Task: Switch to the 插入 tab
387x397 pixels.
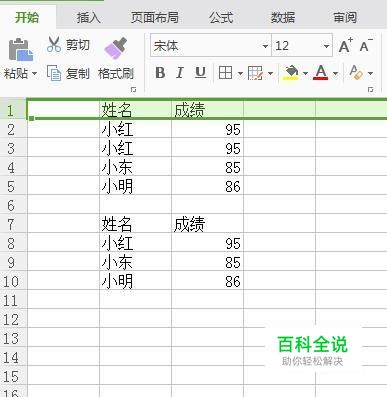Action: click(x=88, y=17)
